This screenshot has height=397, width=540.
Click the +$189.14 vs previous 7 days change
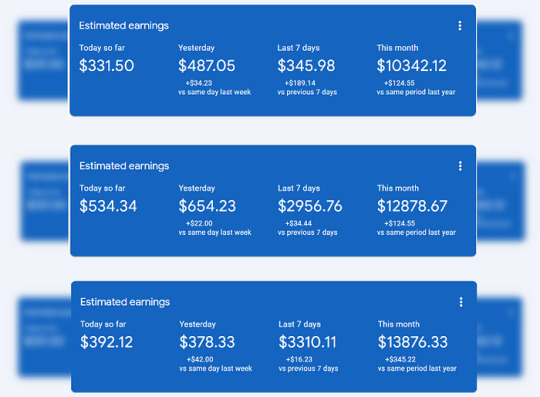[300, 83]
